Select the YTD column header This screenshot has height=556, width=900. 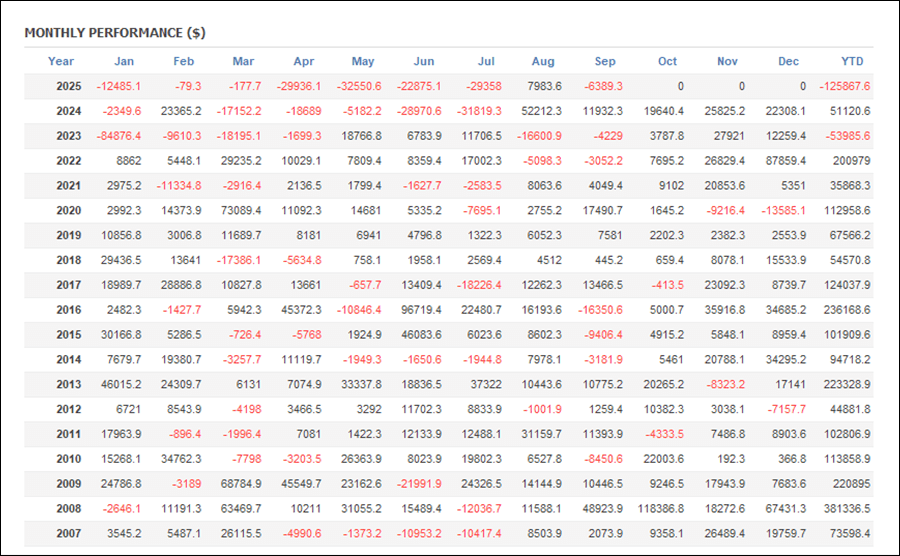(853, 62)
